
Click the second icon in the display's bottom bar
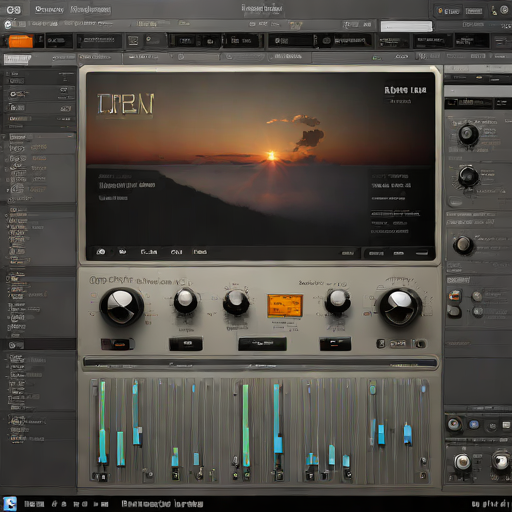[x=123, y=252]
